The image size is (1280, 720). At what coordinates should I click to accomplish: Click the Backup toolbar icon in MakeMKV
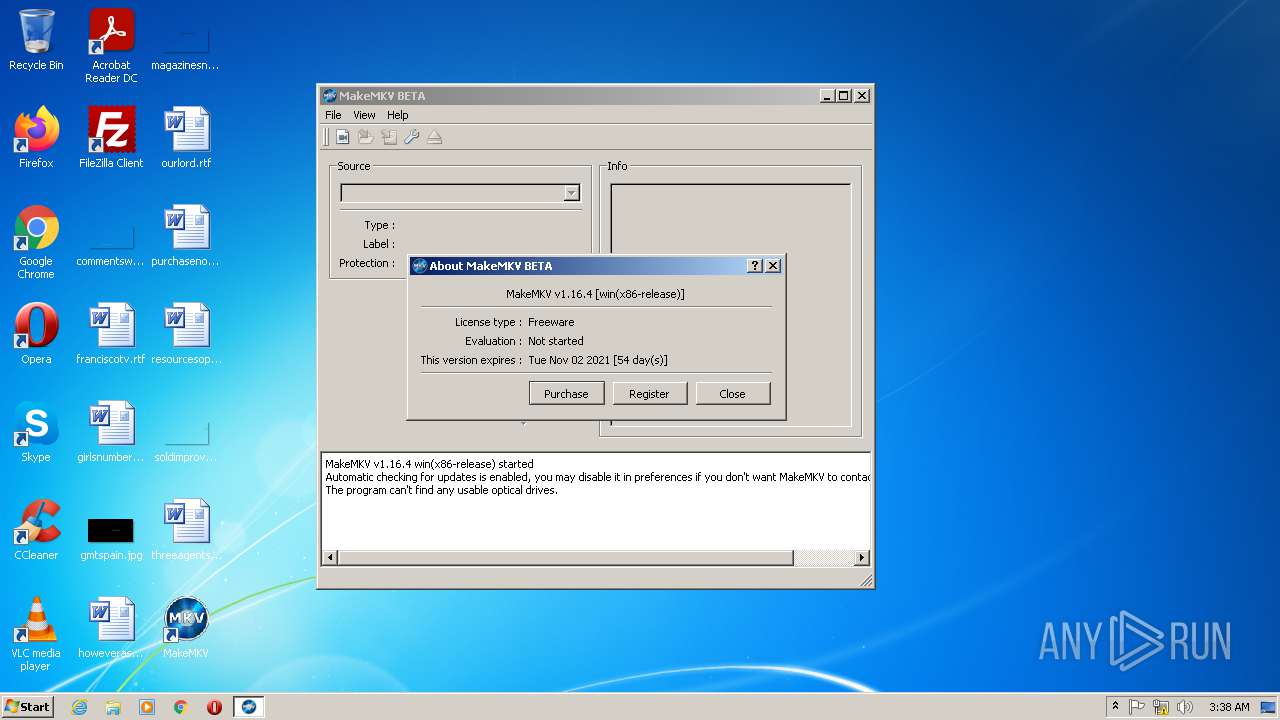389,137
